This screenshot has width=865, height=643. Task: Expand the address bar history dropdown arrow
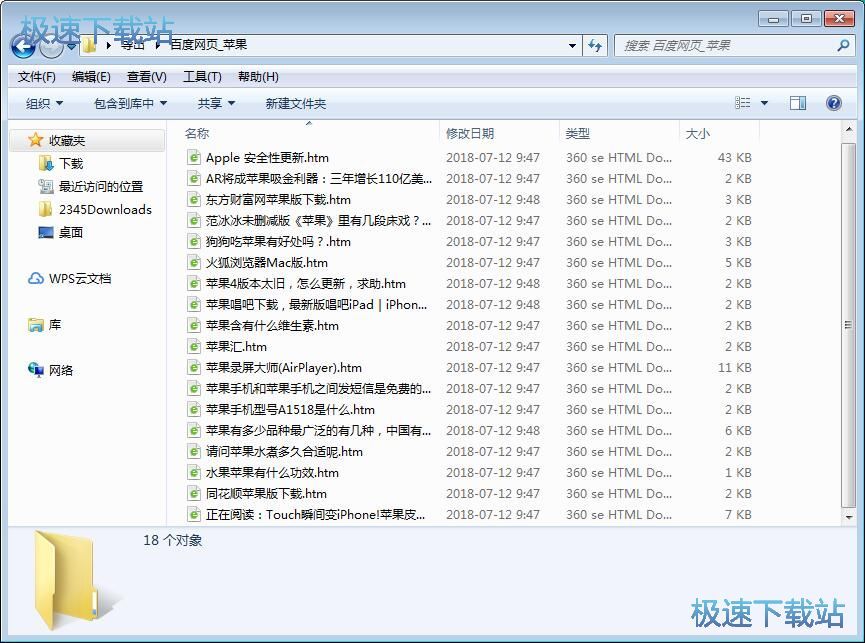(x=572, y=46)
